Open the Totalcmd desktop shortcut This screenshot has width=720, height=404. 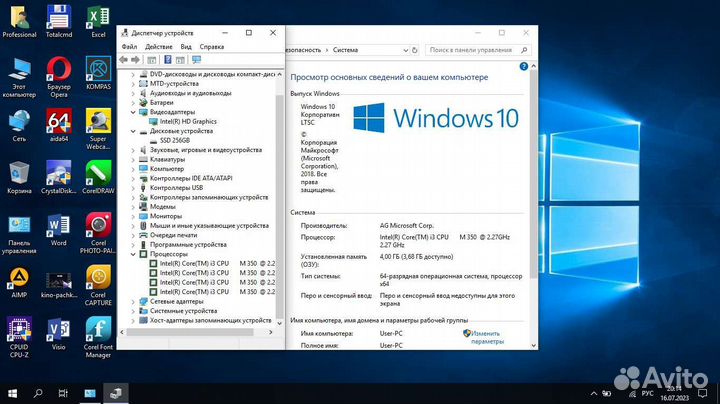tap(59, 21)
